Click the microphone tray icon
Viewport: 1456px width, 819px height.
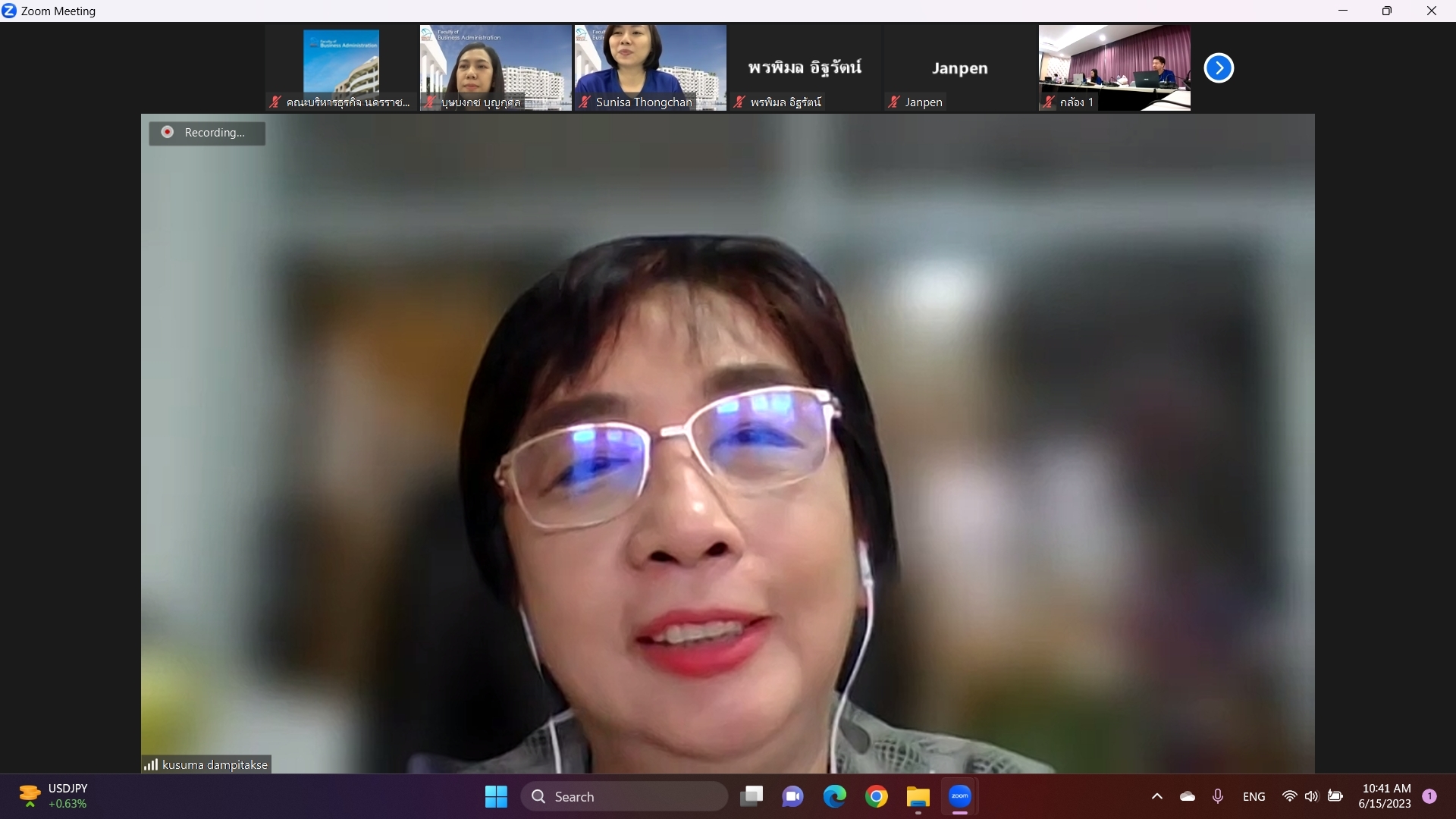pos(1218,796)
